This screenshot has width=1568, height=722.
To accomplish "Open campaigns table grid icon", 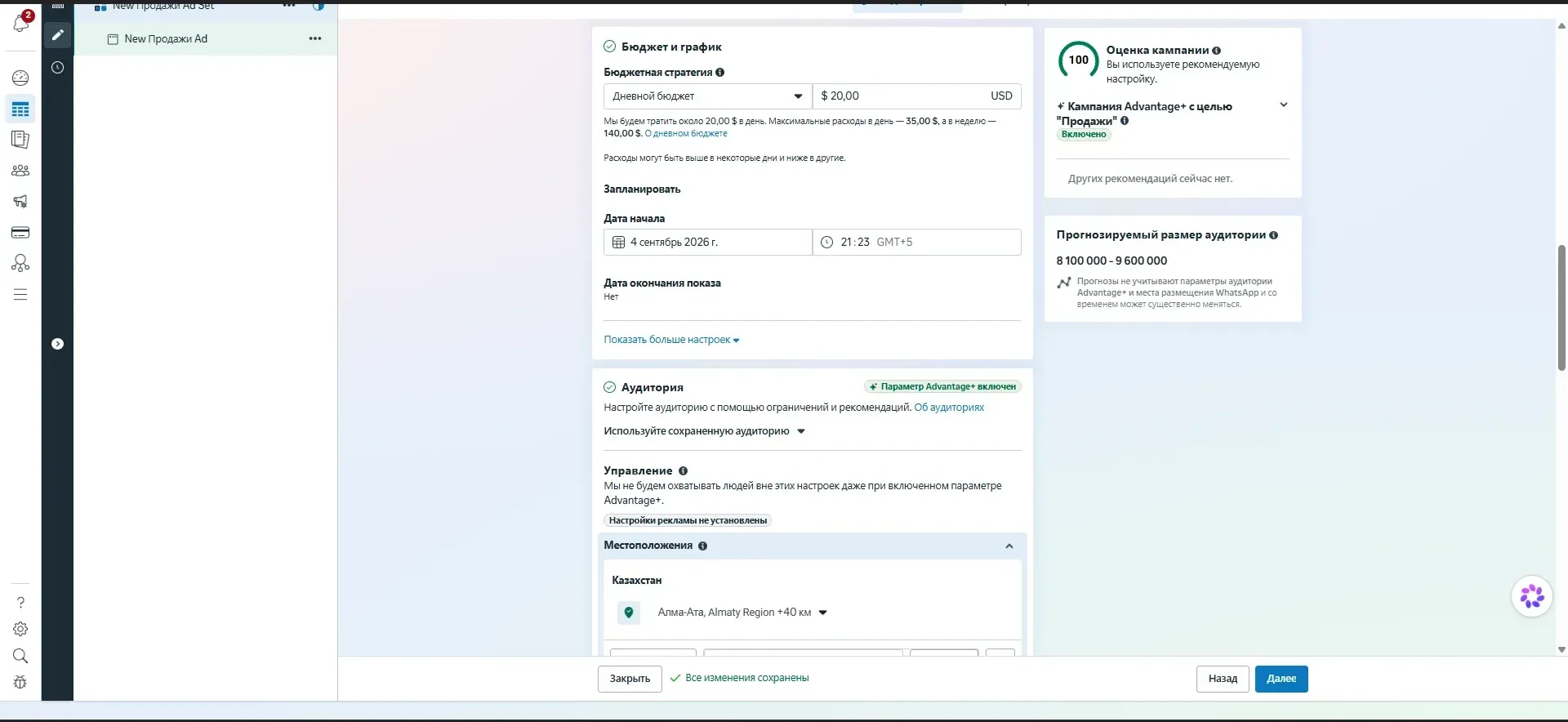I will [20, 109].
